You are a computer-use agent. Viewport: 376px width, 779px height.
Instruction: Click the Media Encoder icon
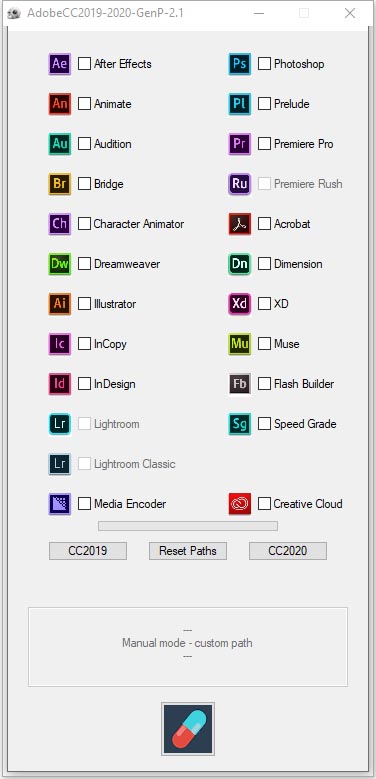(60, 504)
